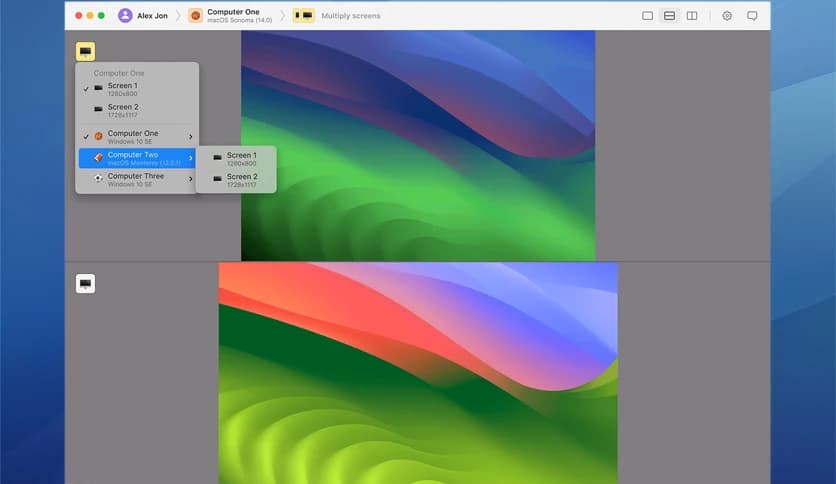Select Computer One Windows 10 SE menu entry
Screen dimensions: 836x484
coord(138,137)
